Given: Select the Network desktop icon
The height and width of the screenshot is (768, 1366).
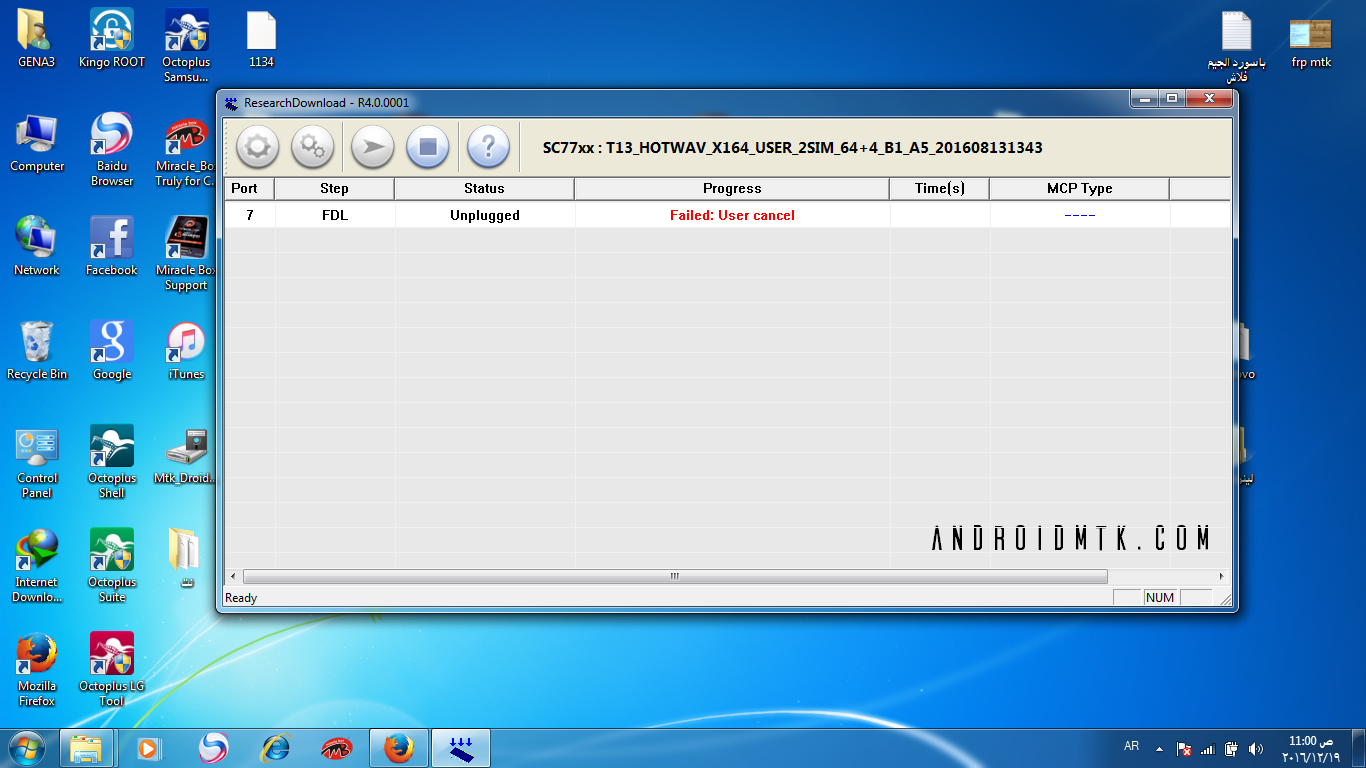Looking at the screenshot, I should [37, 246].
